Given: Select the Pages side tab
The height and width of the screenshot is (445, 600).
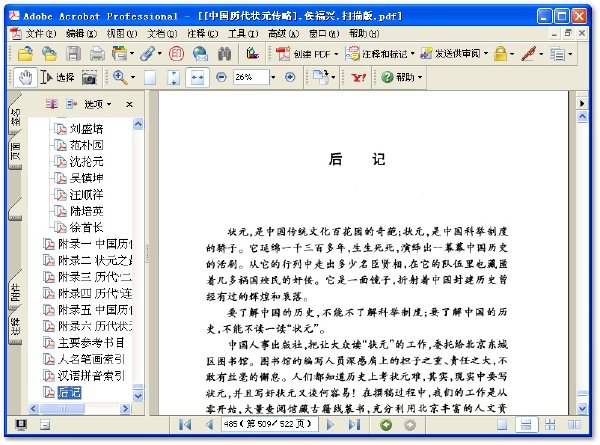Looking at the screenshot, I should tap(16, 152).
